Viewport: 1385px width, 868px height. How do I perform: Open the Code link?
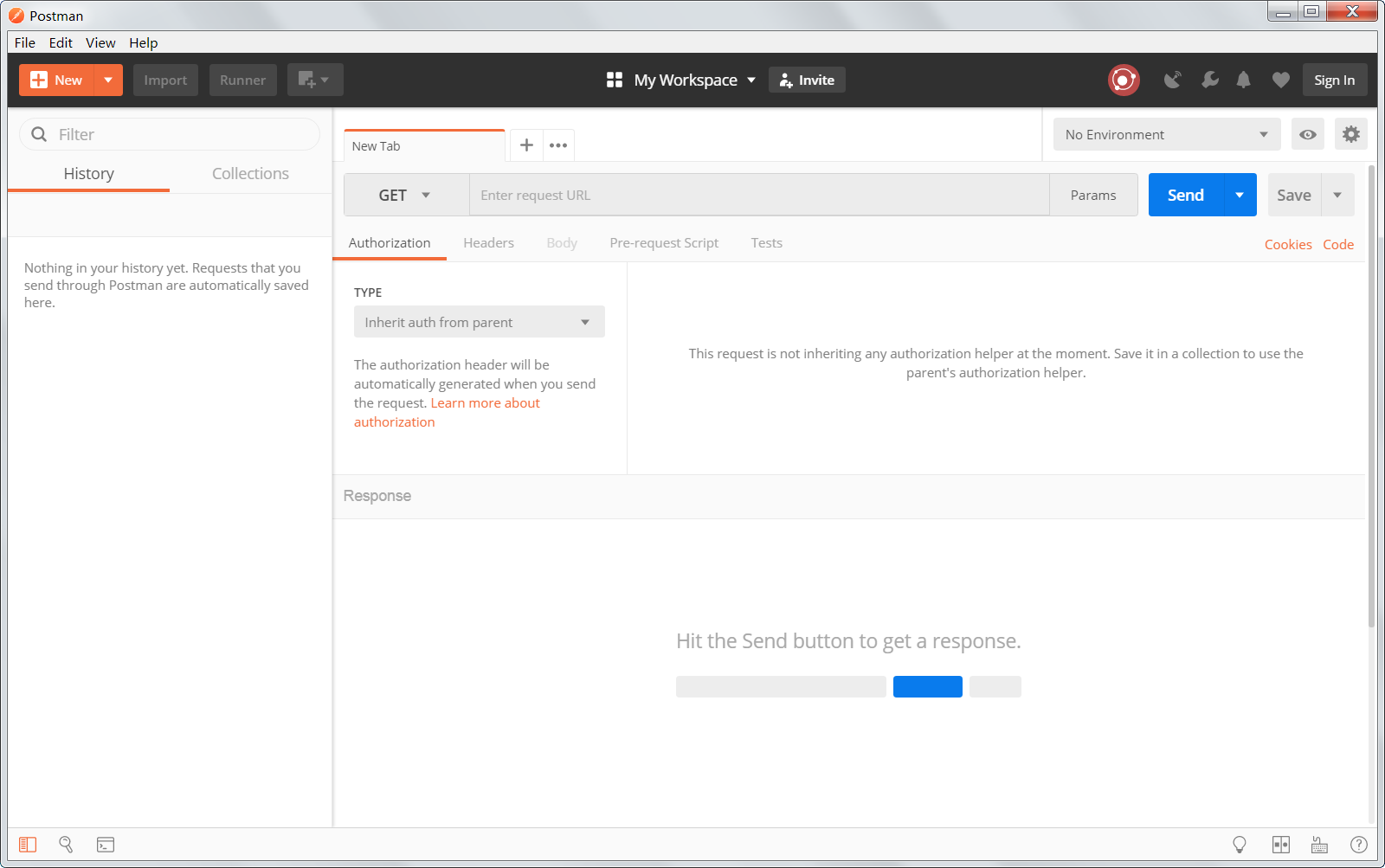coord(1338,245)
